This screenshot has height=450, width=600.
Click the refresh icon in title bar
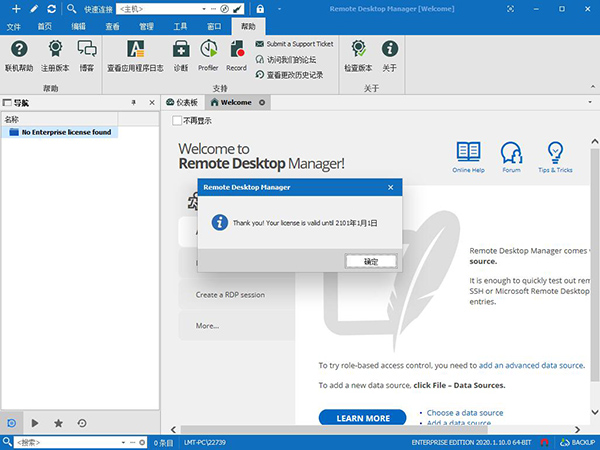pos(51,9)
